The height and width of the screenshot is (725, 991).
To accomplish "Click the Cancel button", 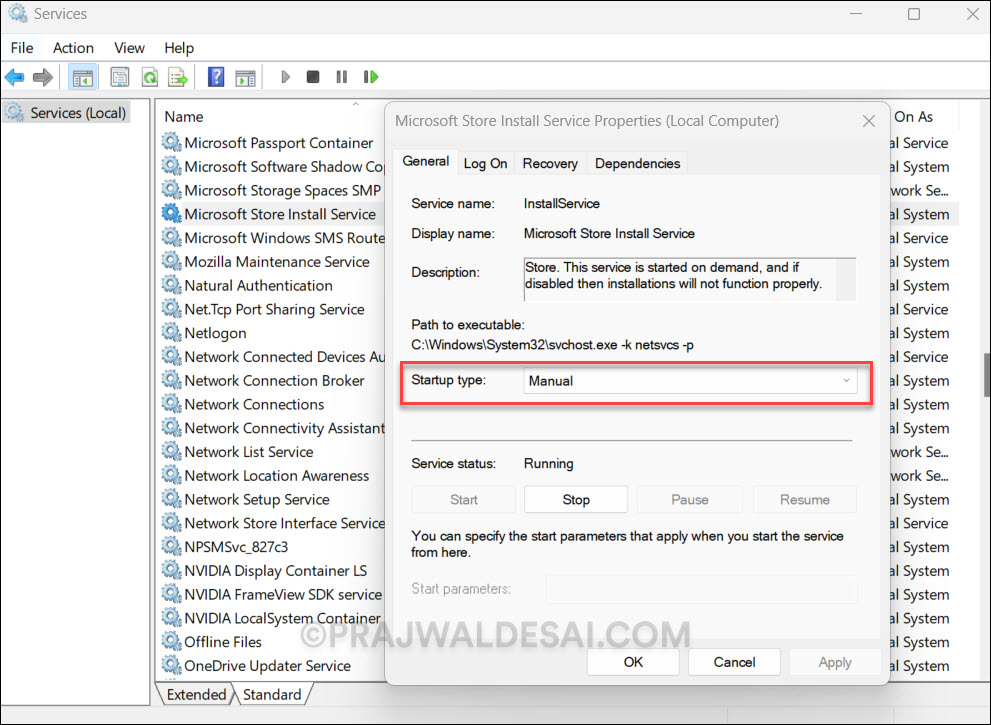I will (x=734, y=662).
